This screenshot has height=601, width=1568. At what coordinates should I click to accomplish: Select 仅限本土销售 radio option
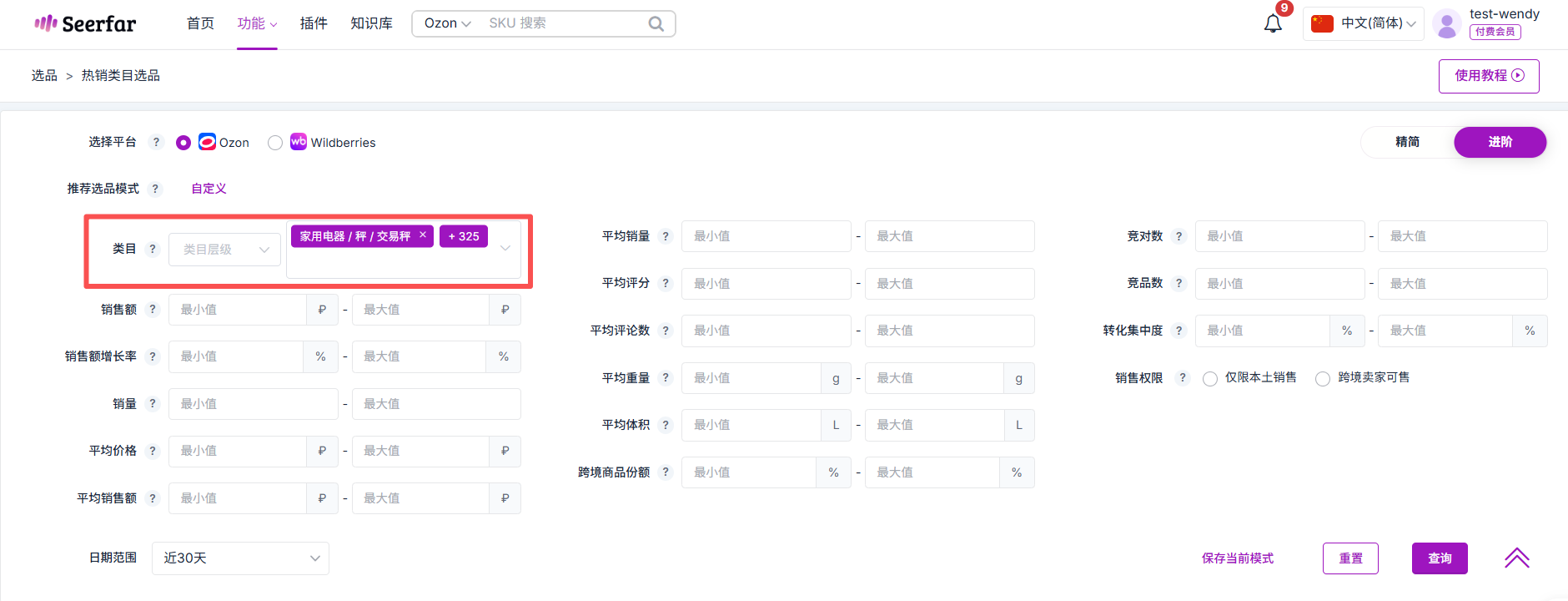point(1210,379)
